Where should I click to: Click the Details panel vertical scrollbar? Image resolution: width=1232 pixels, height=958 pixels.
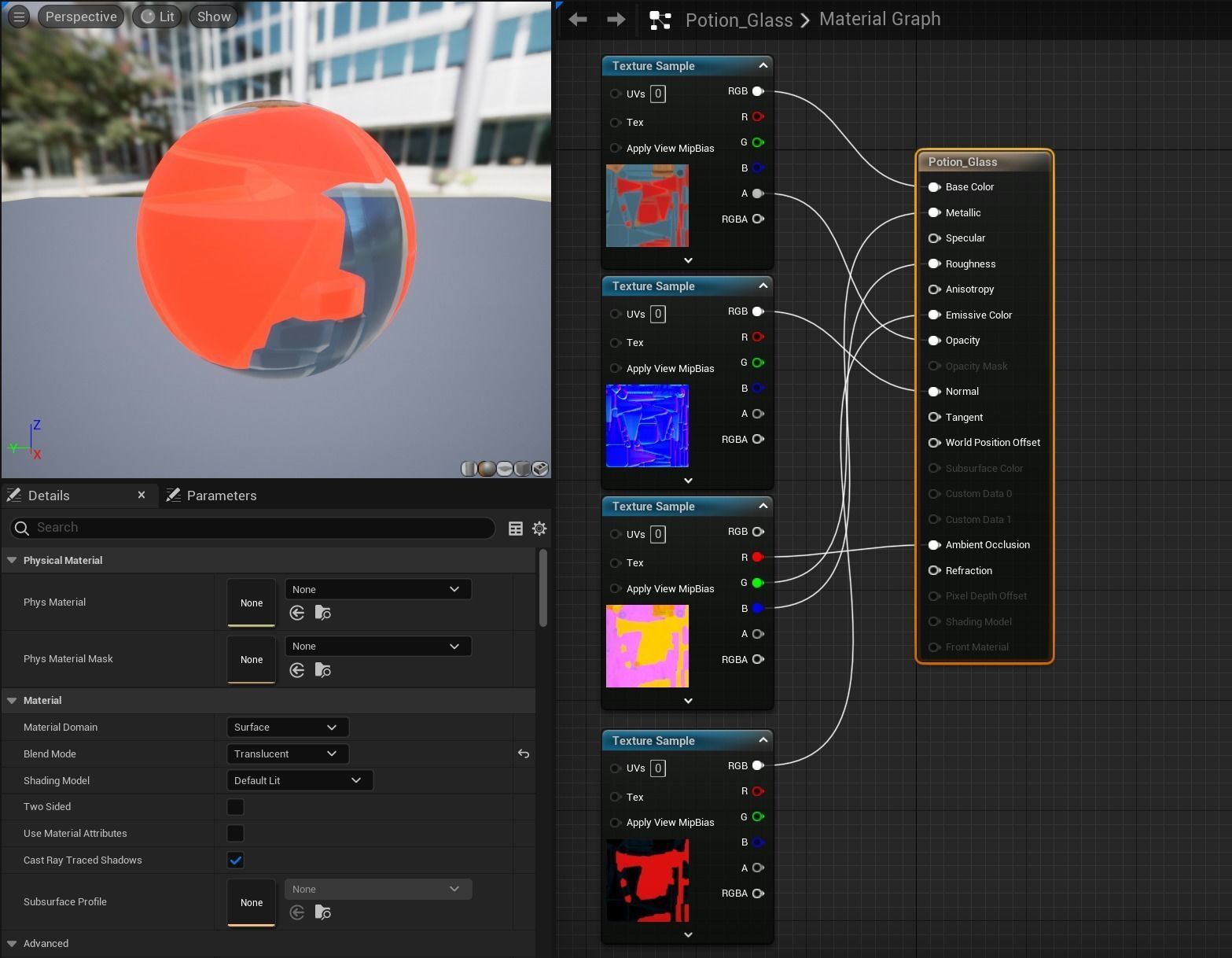(542, 588)
